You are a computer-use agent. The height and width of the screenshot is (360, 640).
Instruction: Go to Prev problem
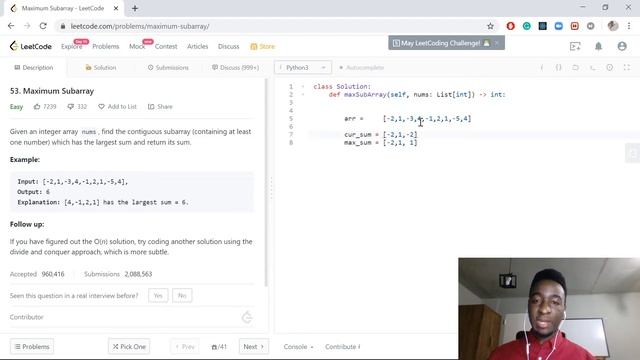[x=184, y=347]
